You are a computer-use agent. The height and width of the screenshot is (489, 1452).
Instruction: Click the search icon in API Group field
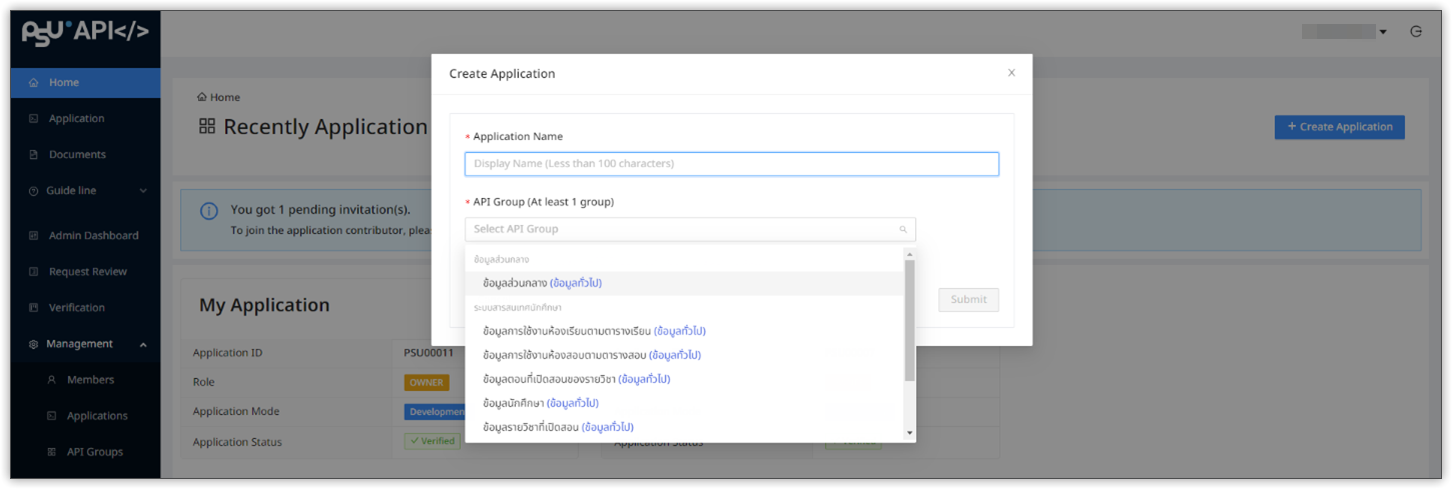pyautogui.click(x=903, y=229)
